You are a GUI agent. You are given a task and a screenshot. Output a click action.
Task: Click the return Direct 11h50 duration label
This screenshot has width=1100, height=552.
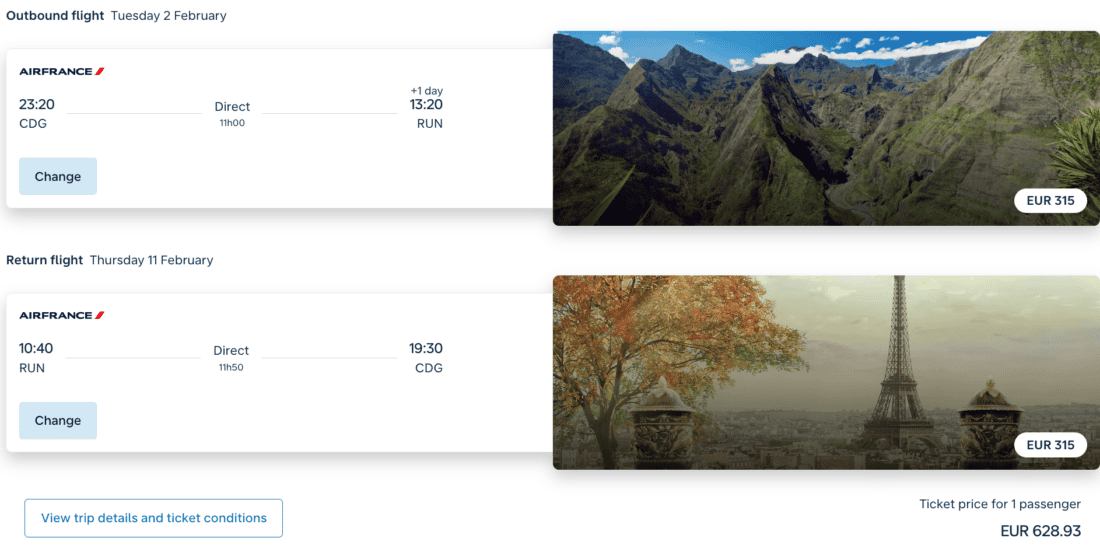point(231,358)
